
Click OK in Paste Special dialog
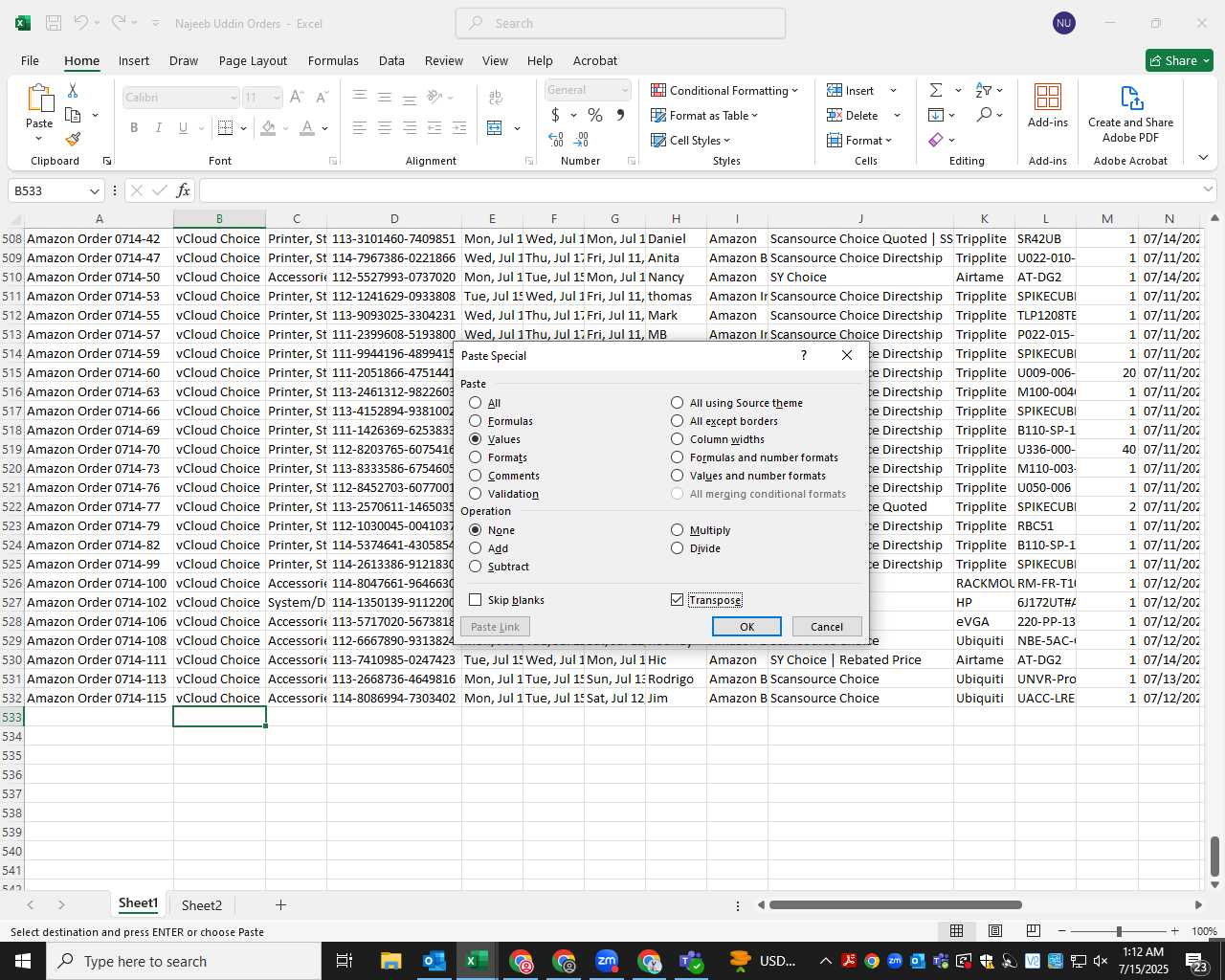coord(746,627)
